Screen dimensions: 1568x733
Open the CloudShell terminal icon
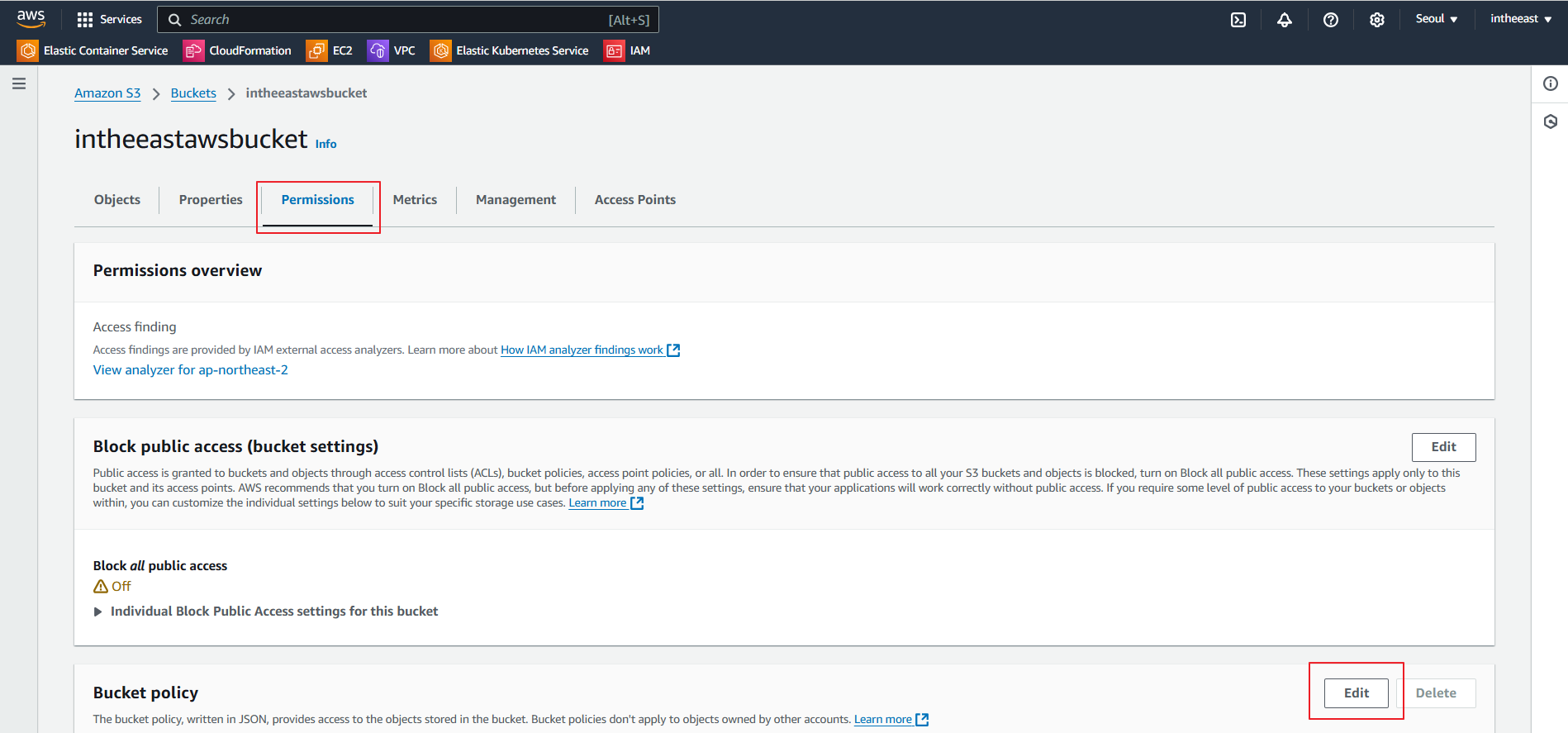tap(1238, 20)
